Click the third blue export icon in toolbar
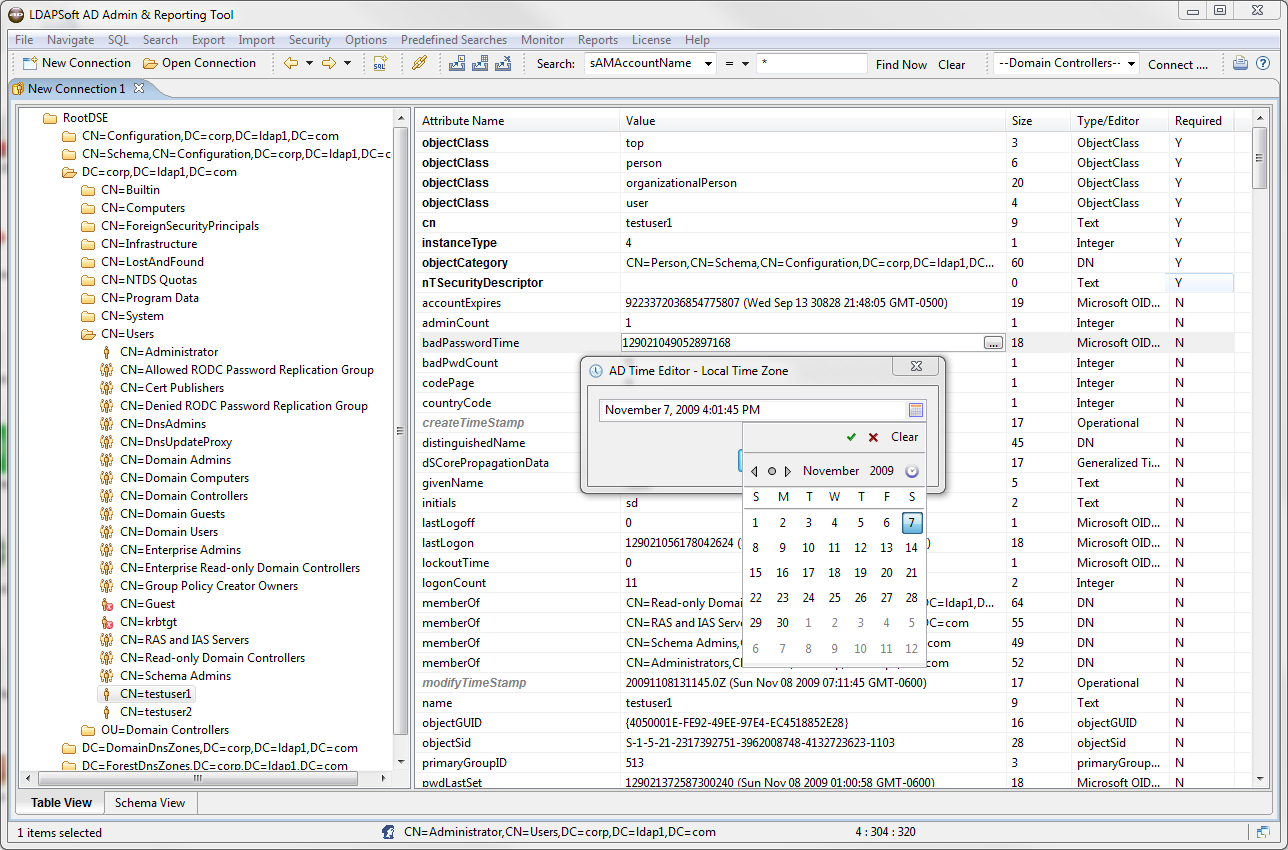 click(502, 63)
